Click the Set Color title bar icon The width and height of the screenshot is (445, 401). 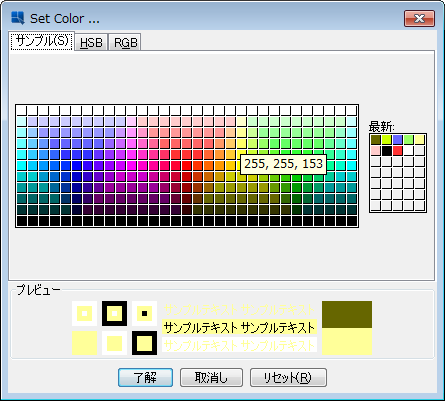[x=18, y=18]
